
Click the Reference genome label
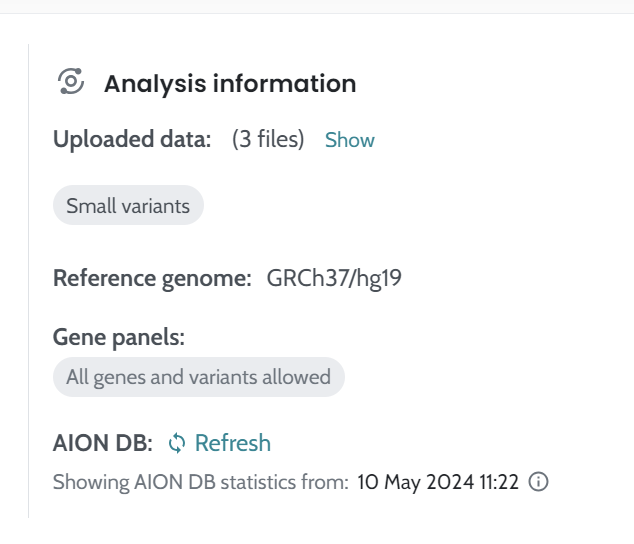tap(152, 278)
